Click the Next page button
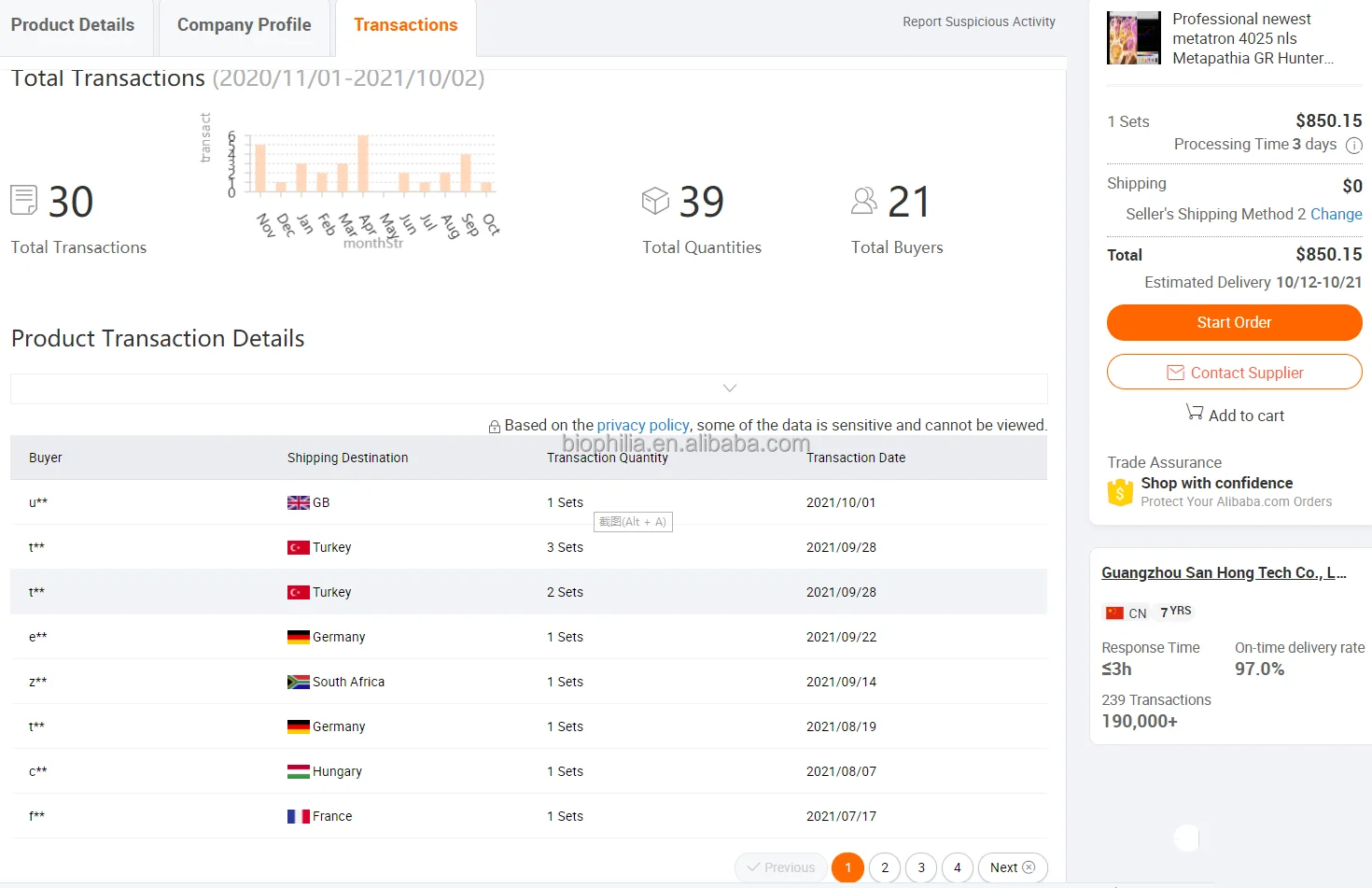The image size is (1372, 888). 1013,867
